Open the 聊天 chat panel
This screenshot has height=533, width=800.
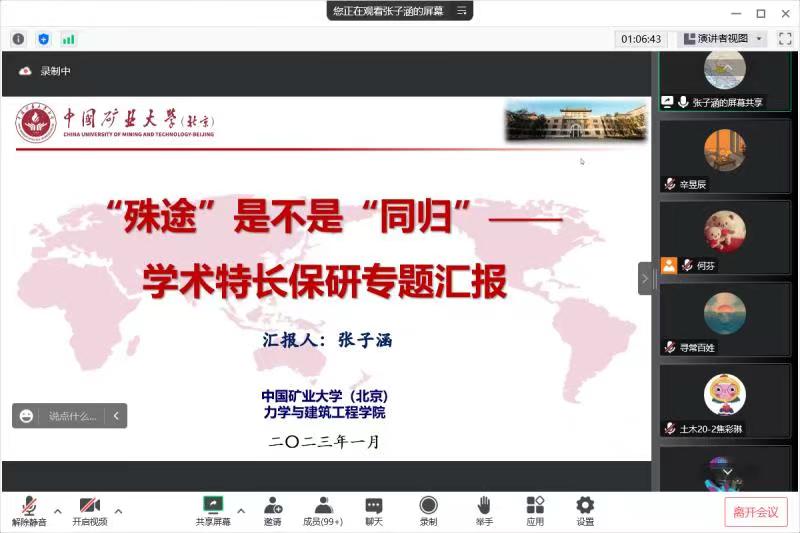click(x=374, y=511)
